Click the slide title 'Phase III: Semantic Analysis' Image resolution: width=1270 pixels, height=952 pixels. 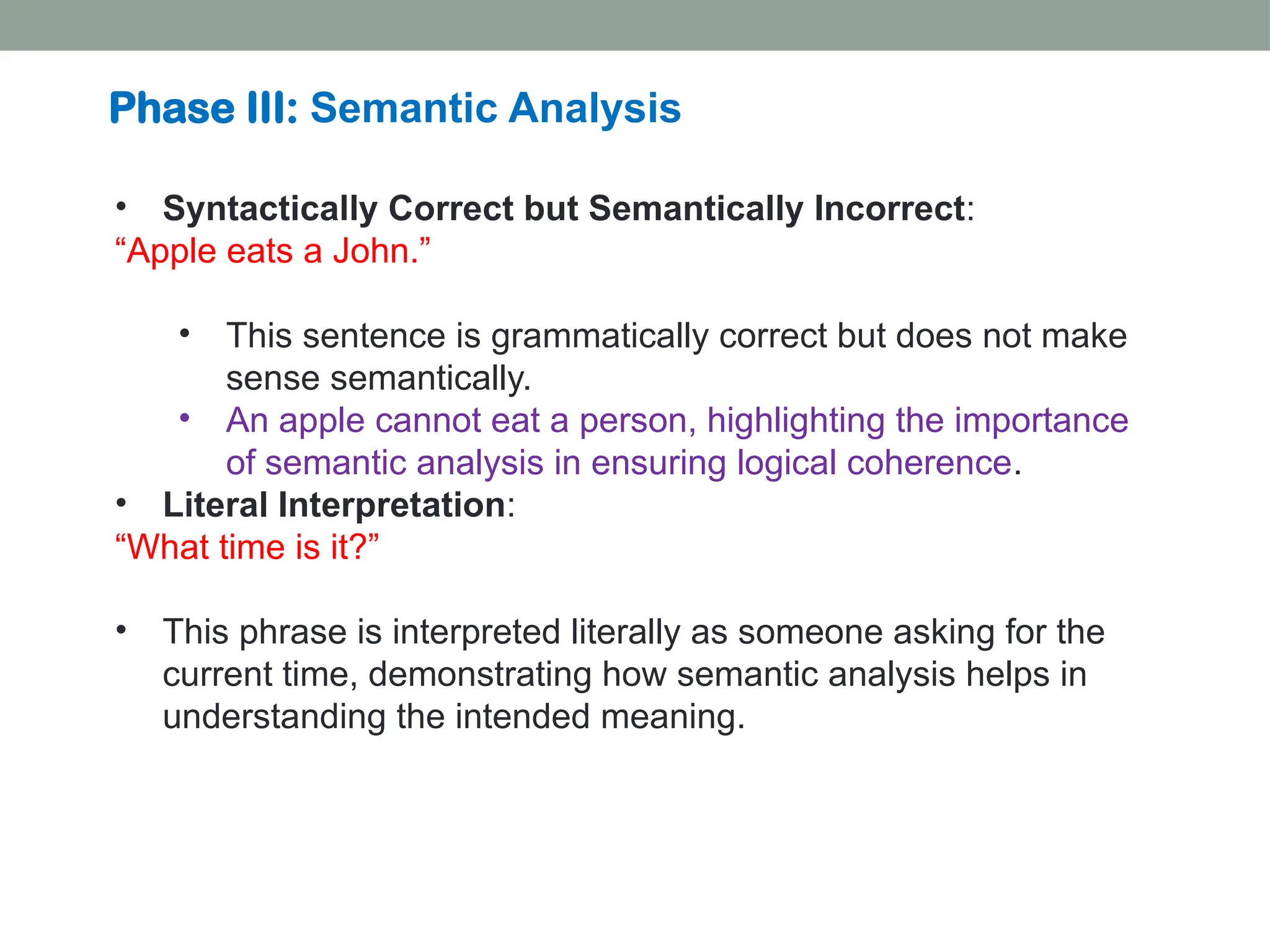click(x=395, y=108)
